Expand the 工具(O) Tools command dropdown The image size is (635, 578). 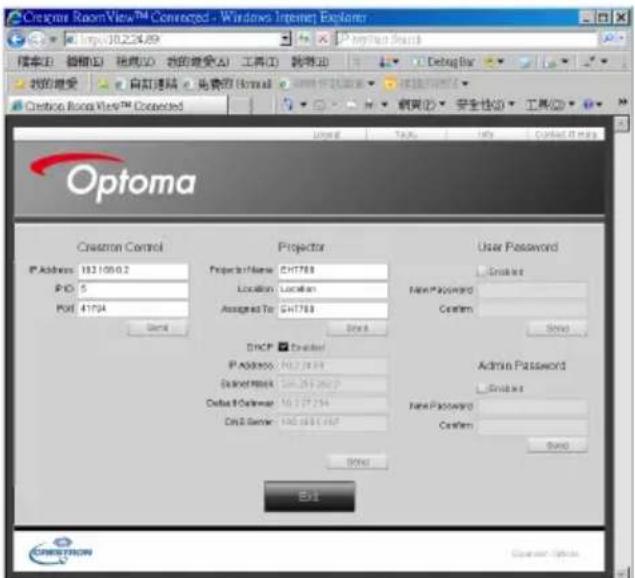point(550,105)
